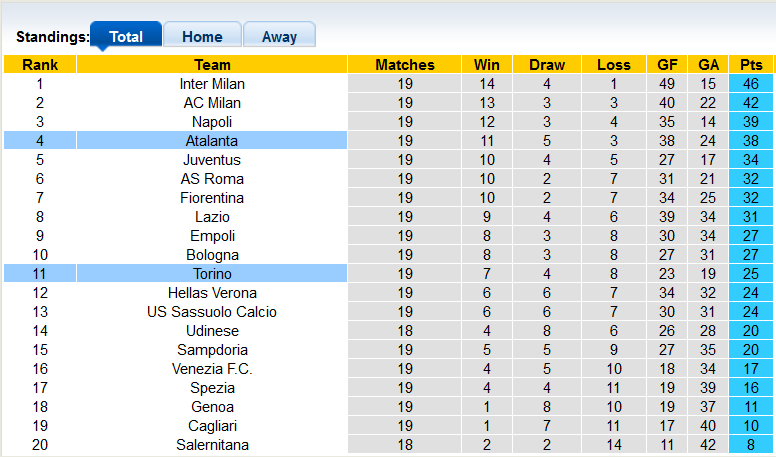Click the AS Roma team name

pos(212,179)
